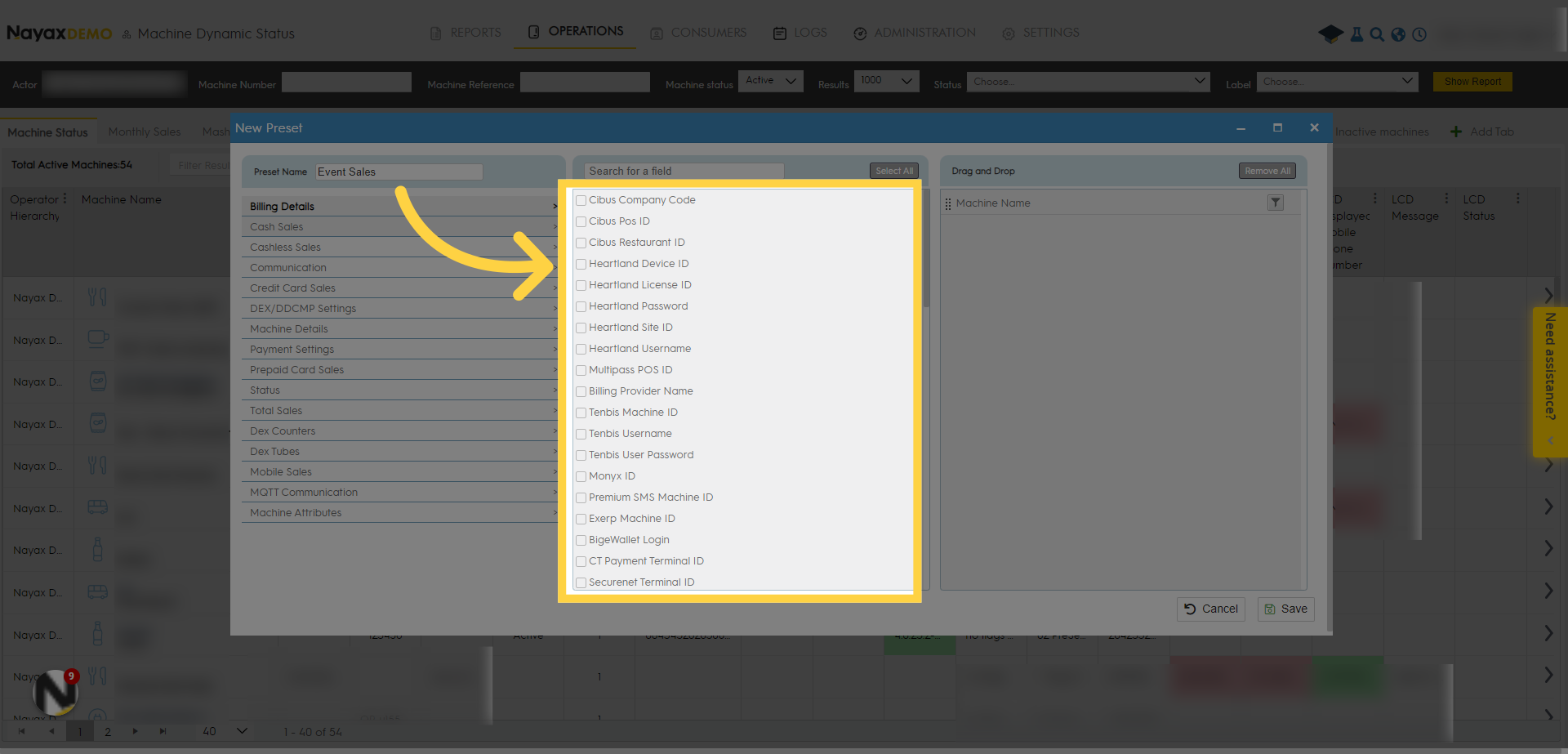The image size is (1568, 754).
Task: Open the Settings menu
Action: (1040, 33)
